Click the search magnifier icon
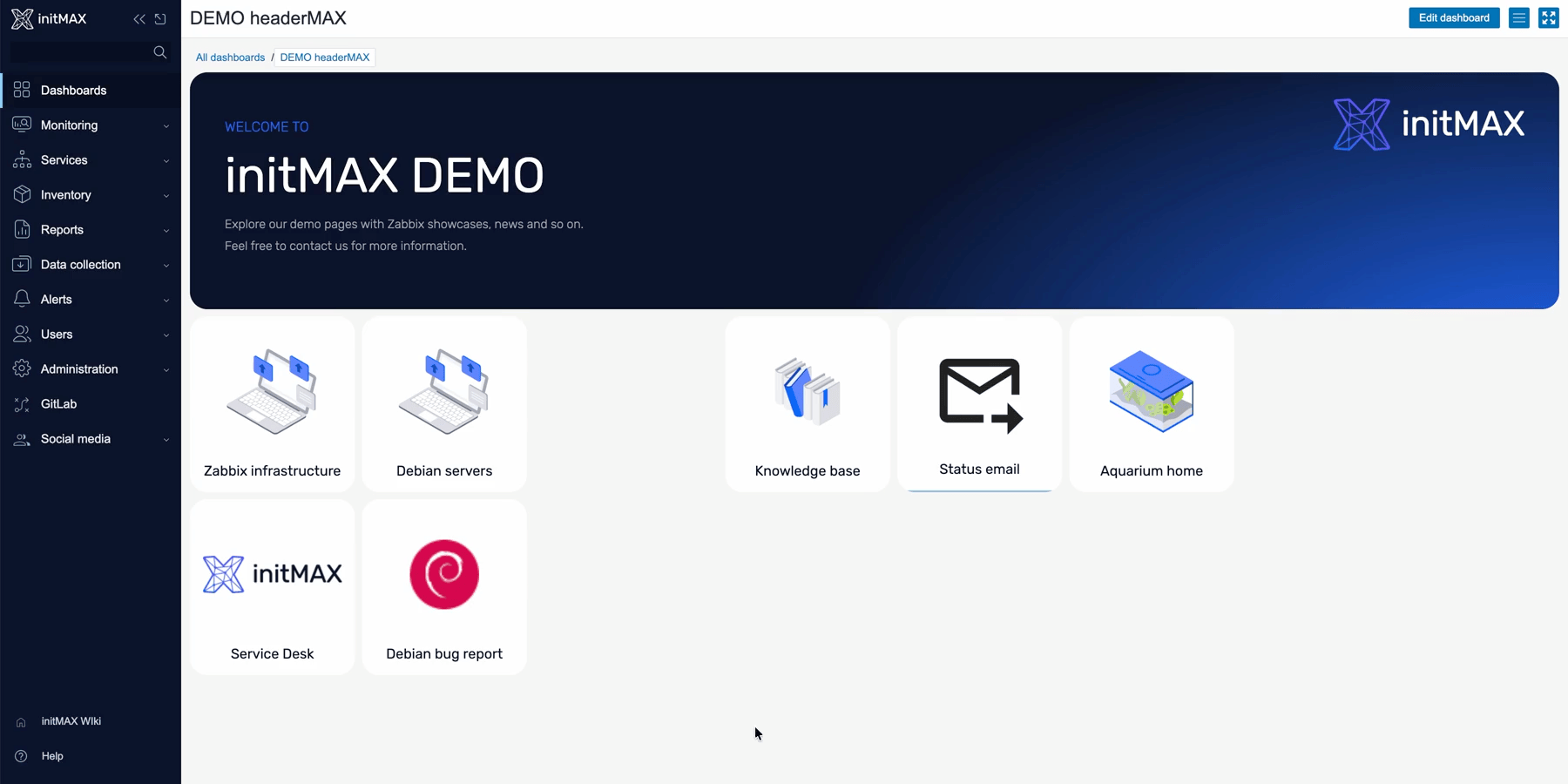The image size is (1568, 784). (159, 52)
